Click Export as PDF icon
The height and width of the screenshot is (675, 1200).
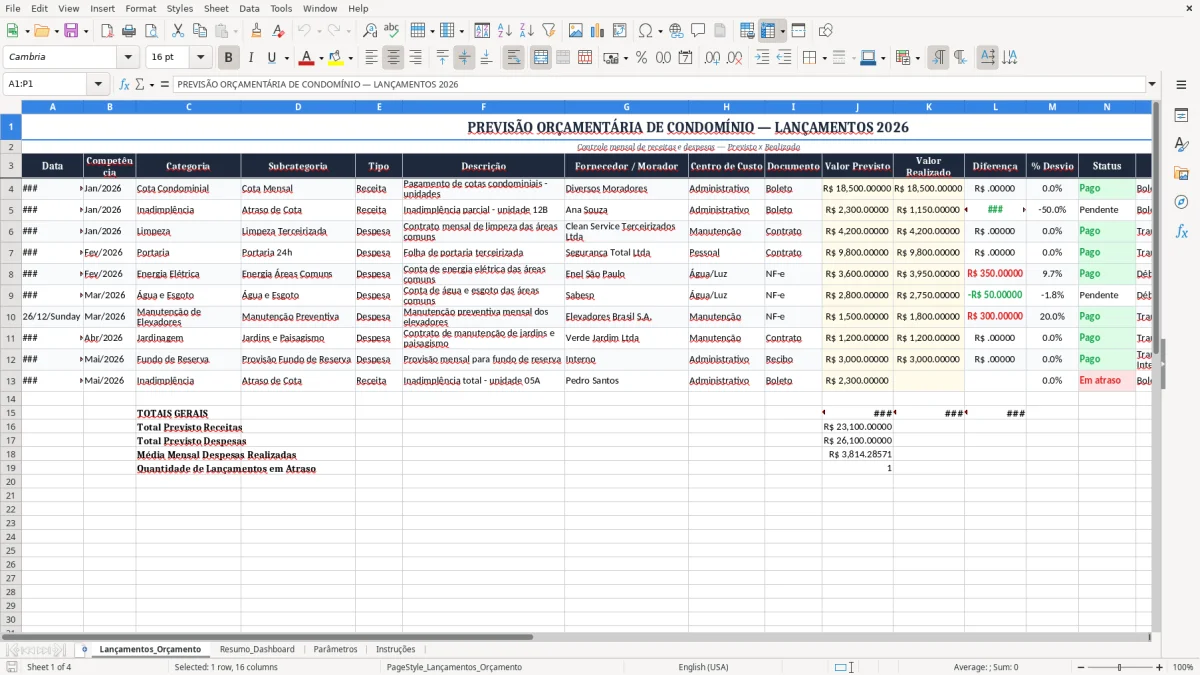point(107,31)
